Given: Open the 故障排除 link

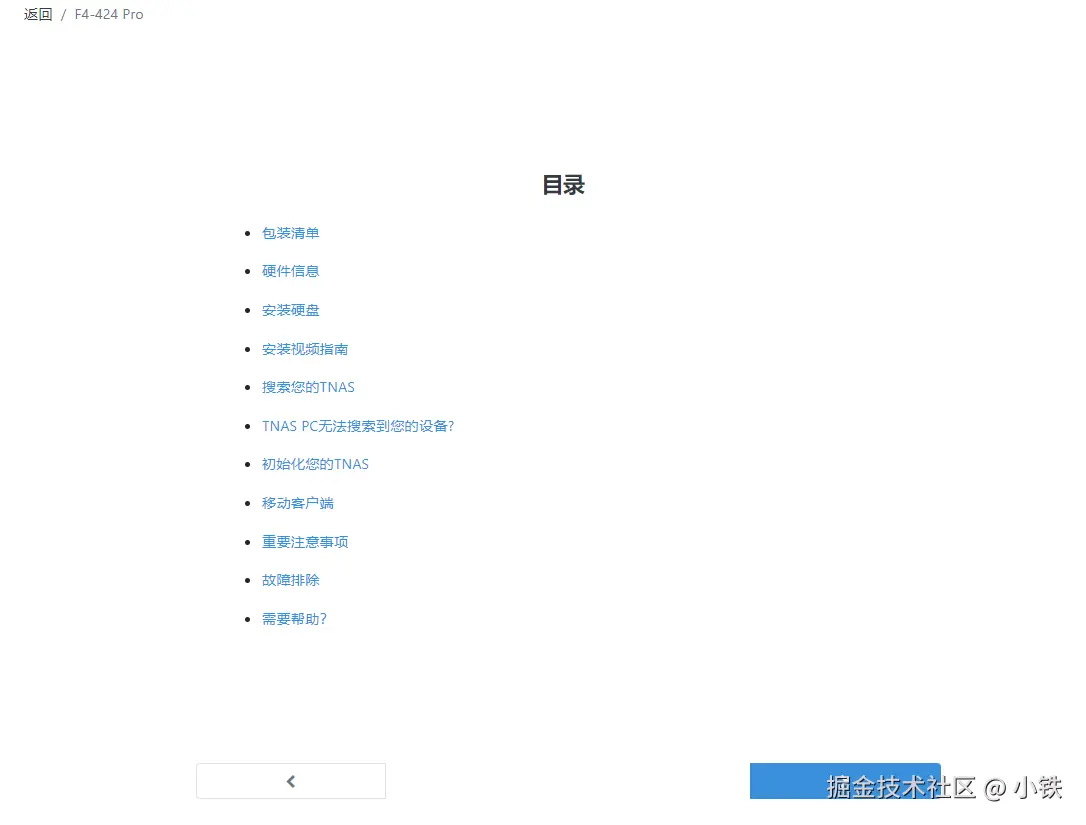Looking at the screenshot, I should [x=290, y=580].
